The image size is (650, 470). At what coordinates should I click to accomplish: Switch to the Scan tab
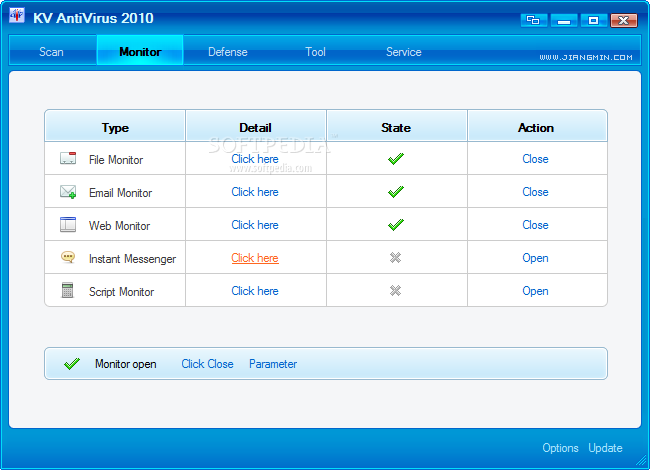click(x=51, y=52)
